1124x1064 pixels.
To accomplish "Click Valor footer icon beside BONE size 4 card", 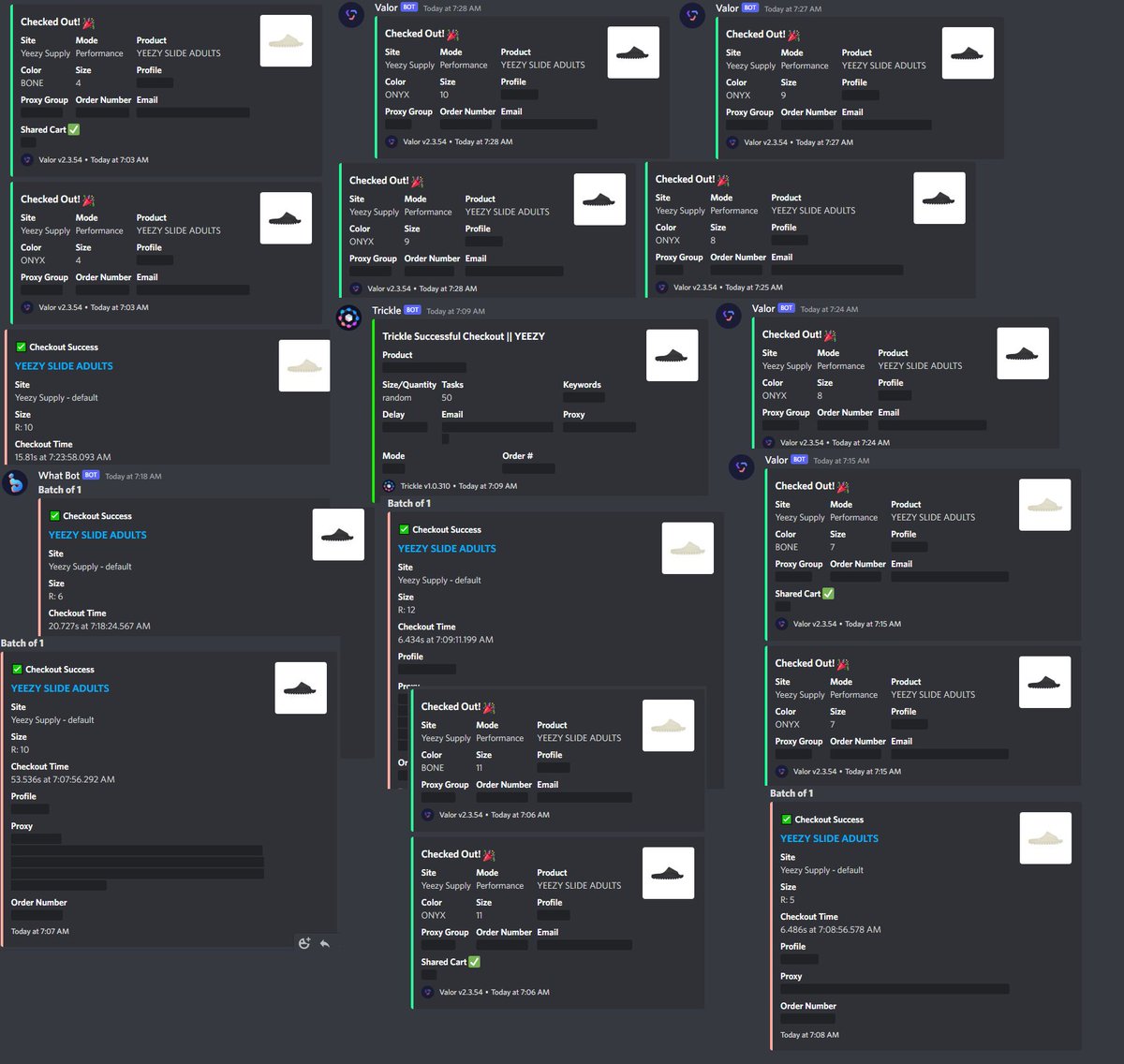I will (27, 160).
